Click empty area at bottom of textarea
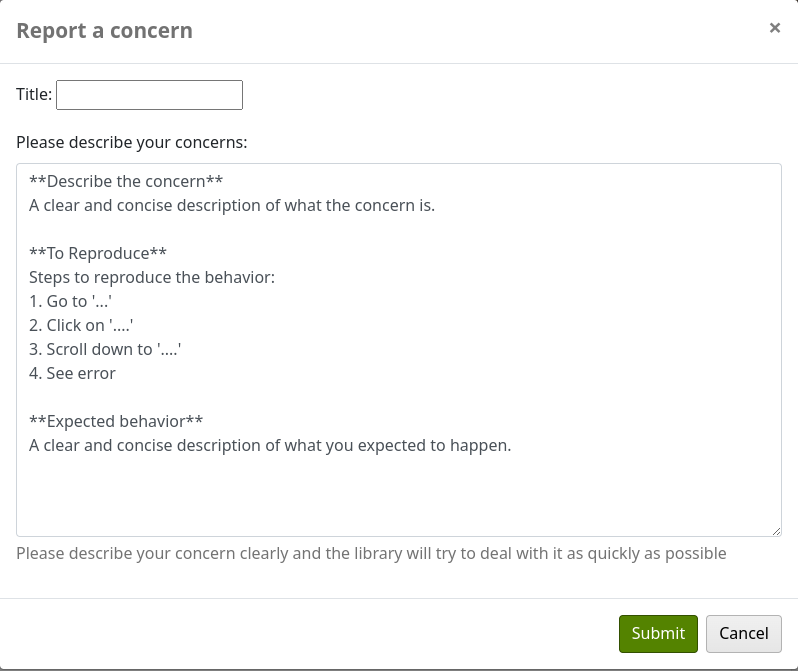This screenshot has width=798, height=671. click(398, 497)
